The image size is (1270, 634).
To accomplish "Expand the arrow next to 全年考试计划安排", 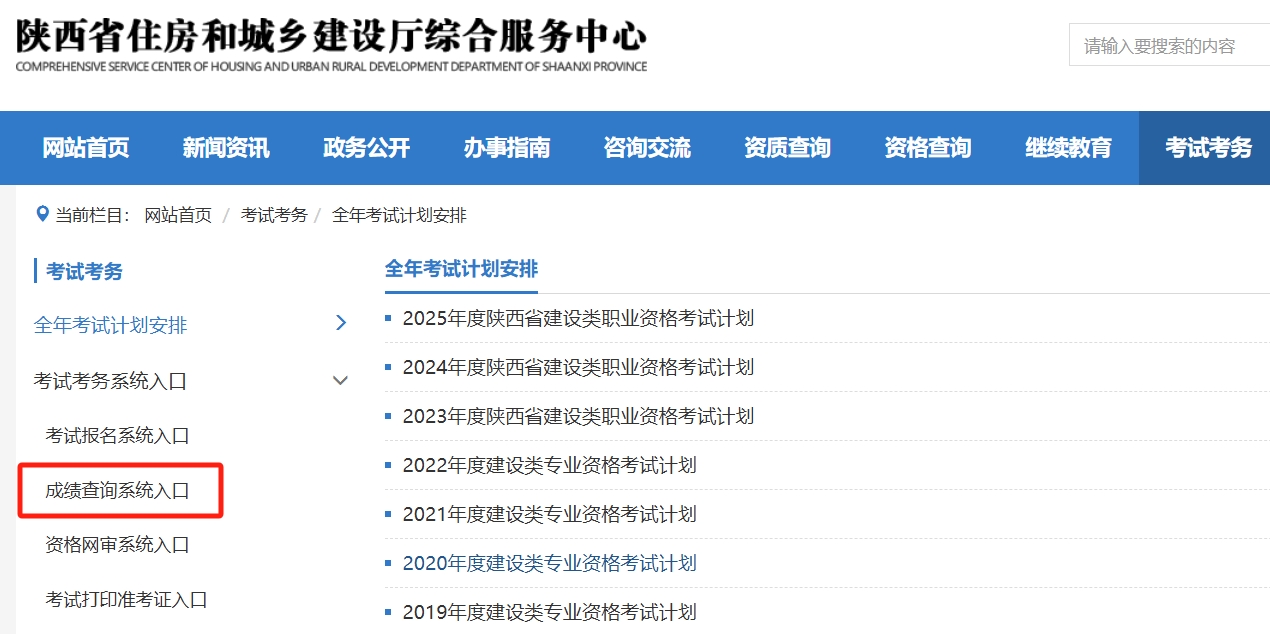I will coord(341,324).
